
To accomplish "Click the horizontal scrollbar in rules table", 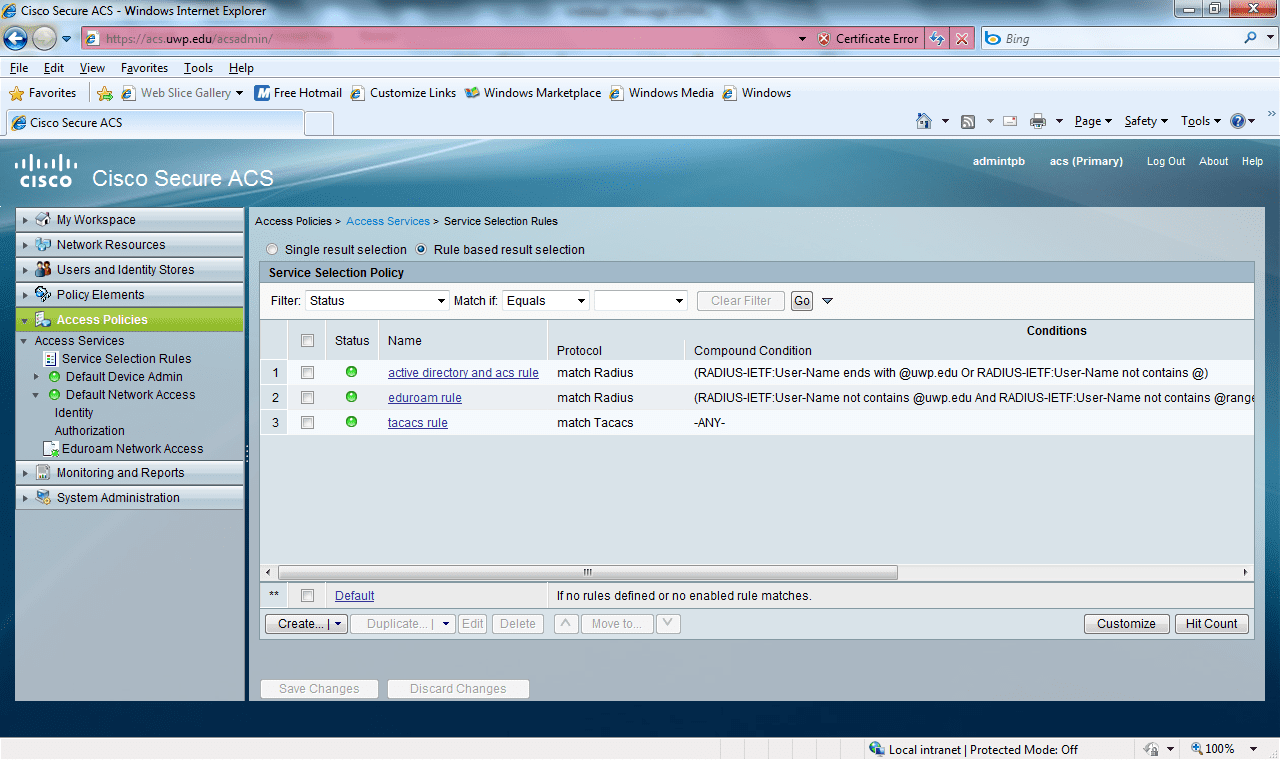I will click(x=588, y=572).
